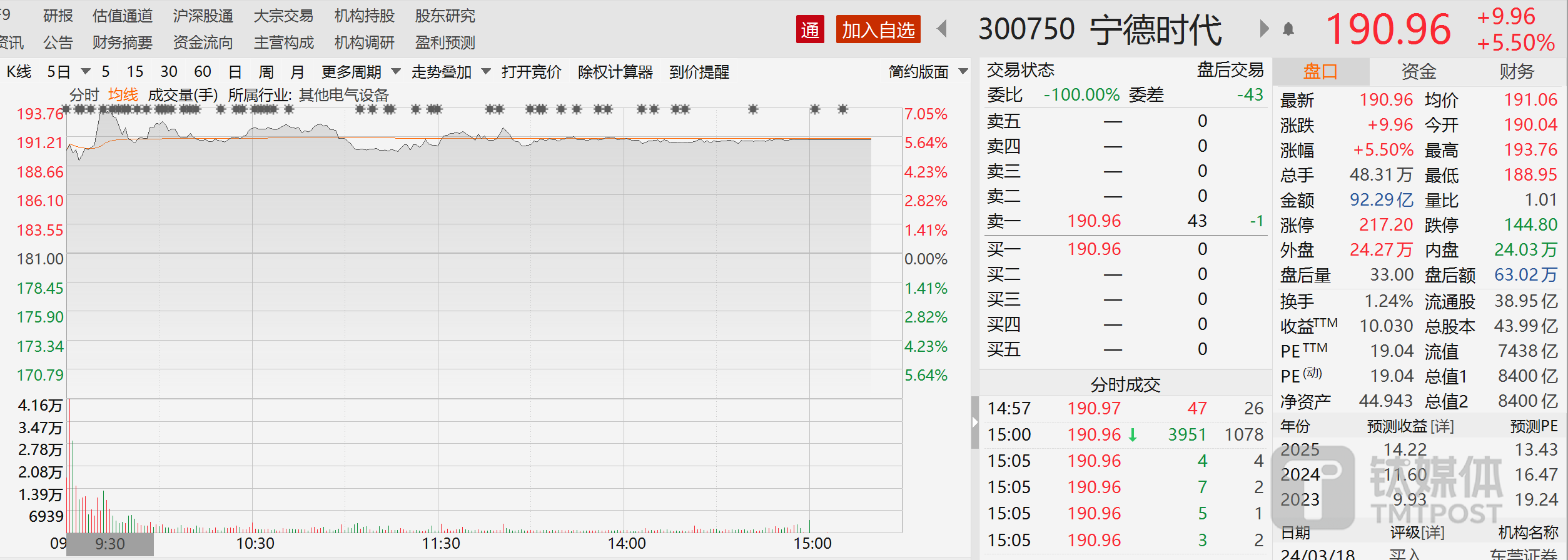Select the 15 minute period
The image size is (1568, 560).
pyautogui.click(x=135, y=72)
